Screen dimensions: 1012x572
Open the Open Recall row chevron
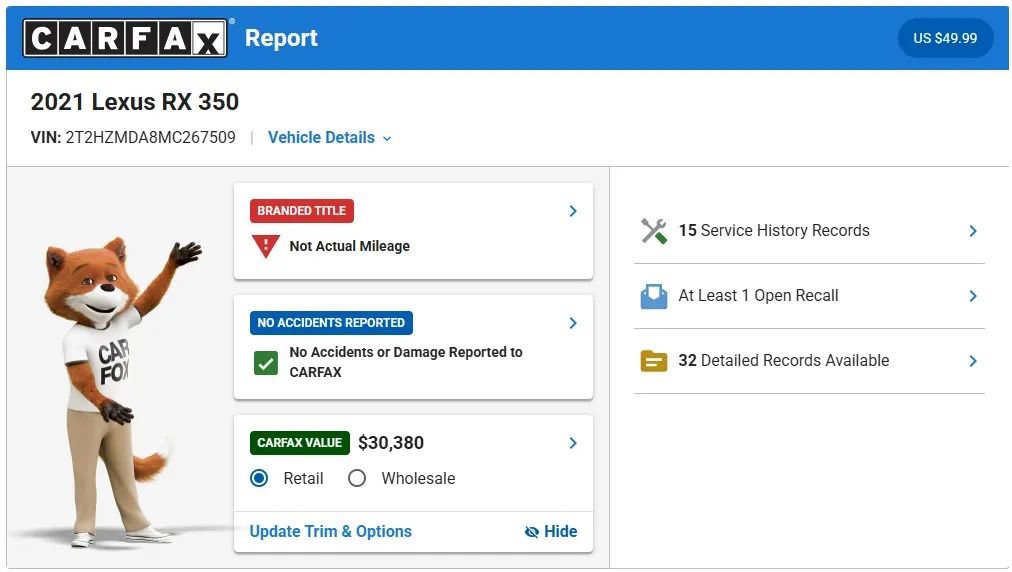(x=973, y=296)
